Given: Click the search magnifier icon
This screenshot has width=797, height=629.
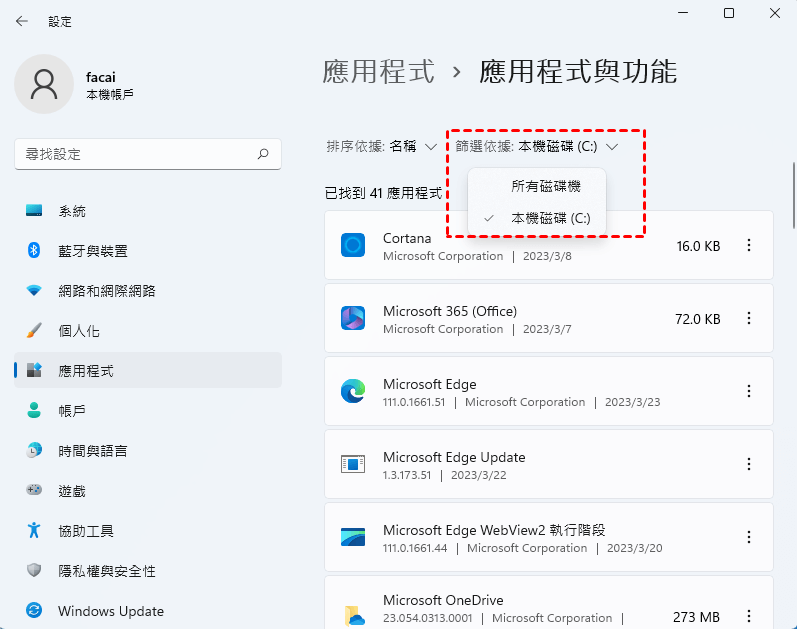Looking at the screenshot, I should point(263,154).
